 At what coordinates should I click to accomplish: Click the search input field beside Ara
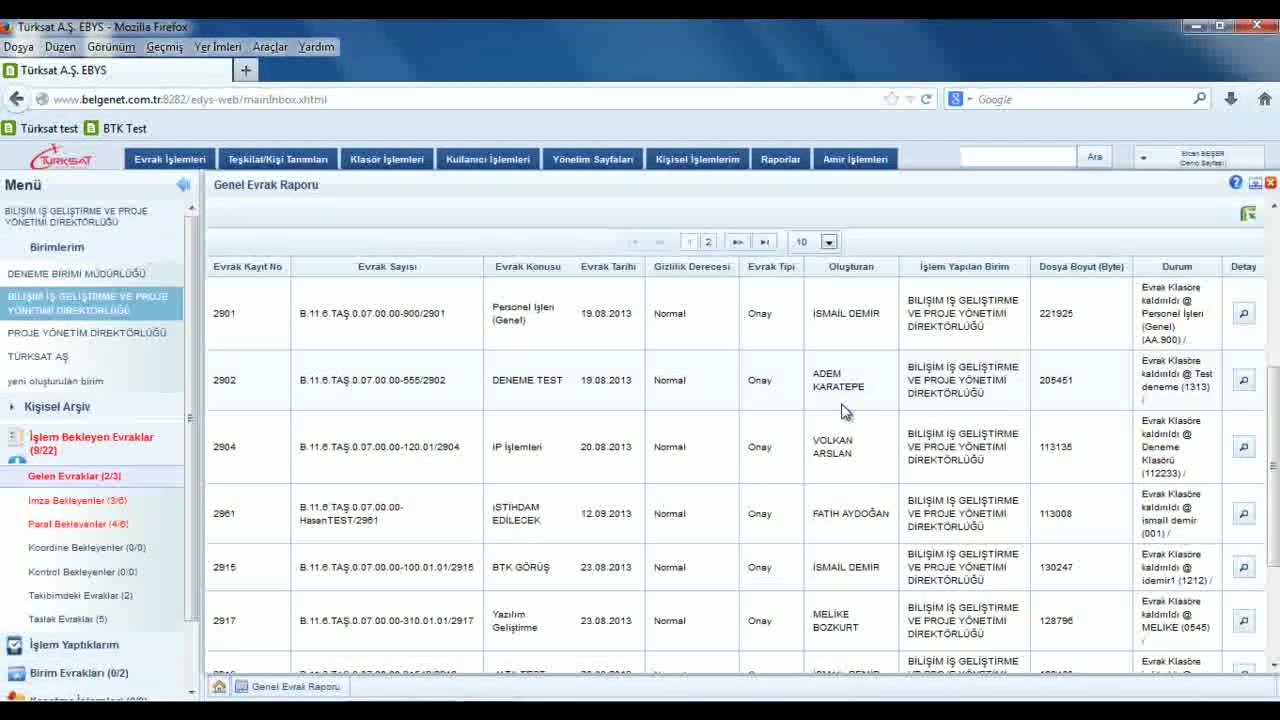pos(1017,157)
